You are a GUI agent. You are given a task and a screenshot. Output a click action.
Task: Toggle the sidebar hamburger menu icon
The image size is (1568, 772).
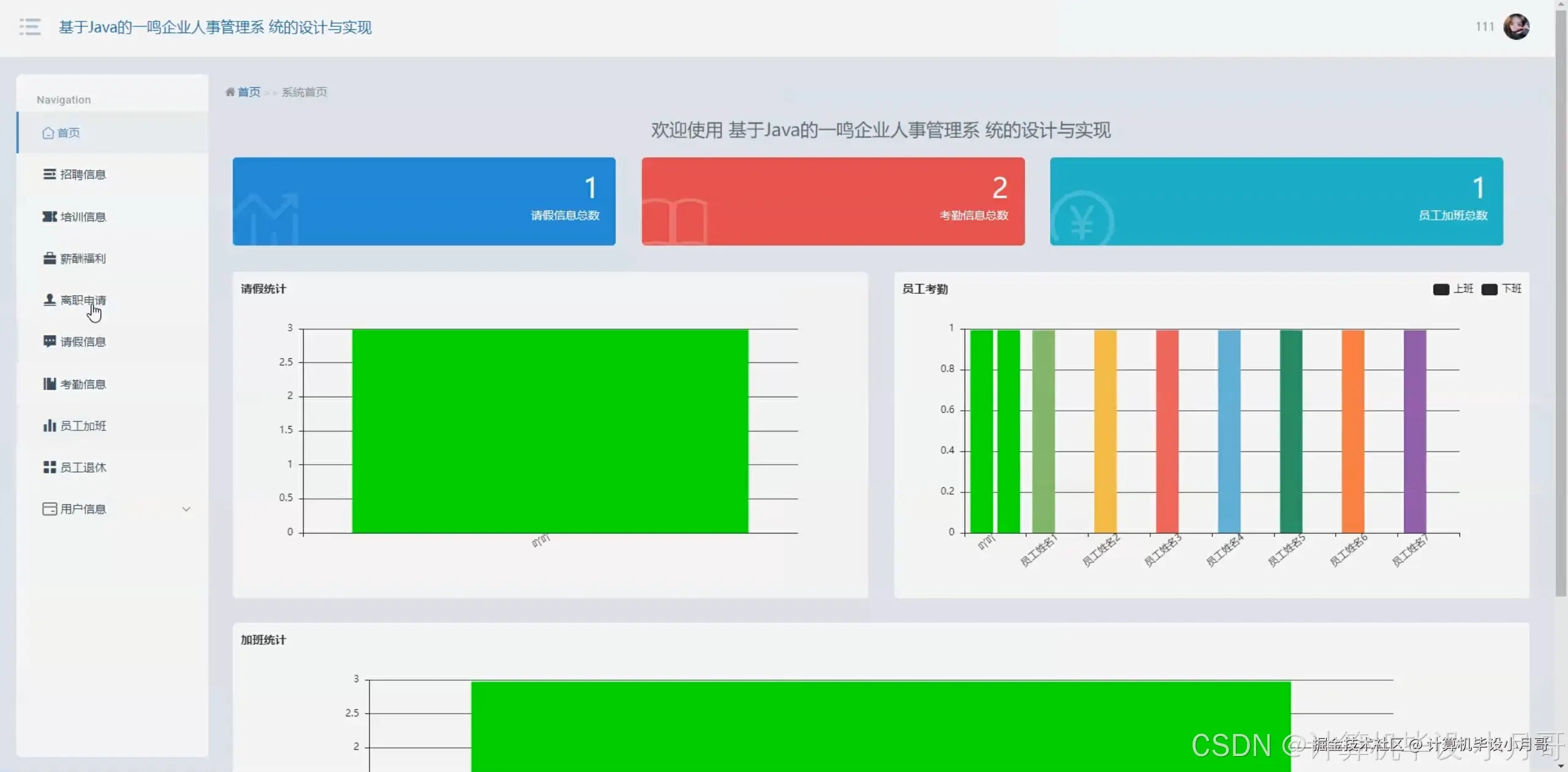29,27
